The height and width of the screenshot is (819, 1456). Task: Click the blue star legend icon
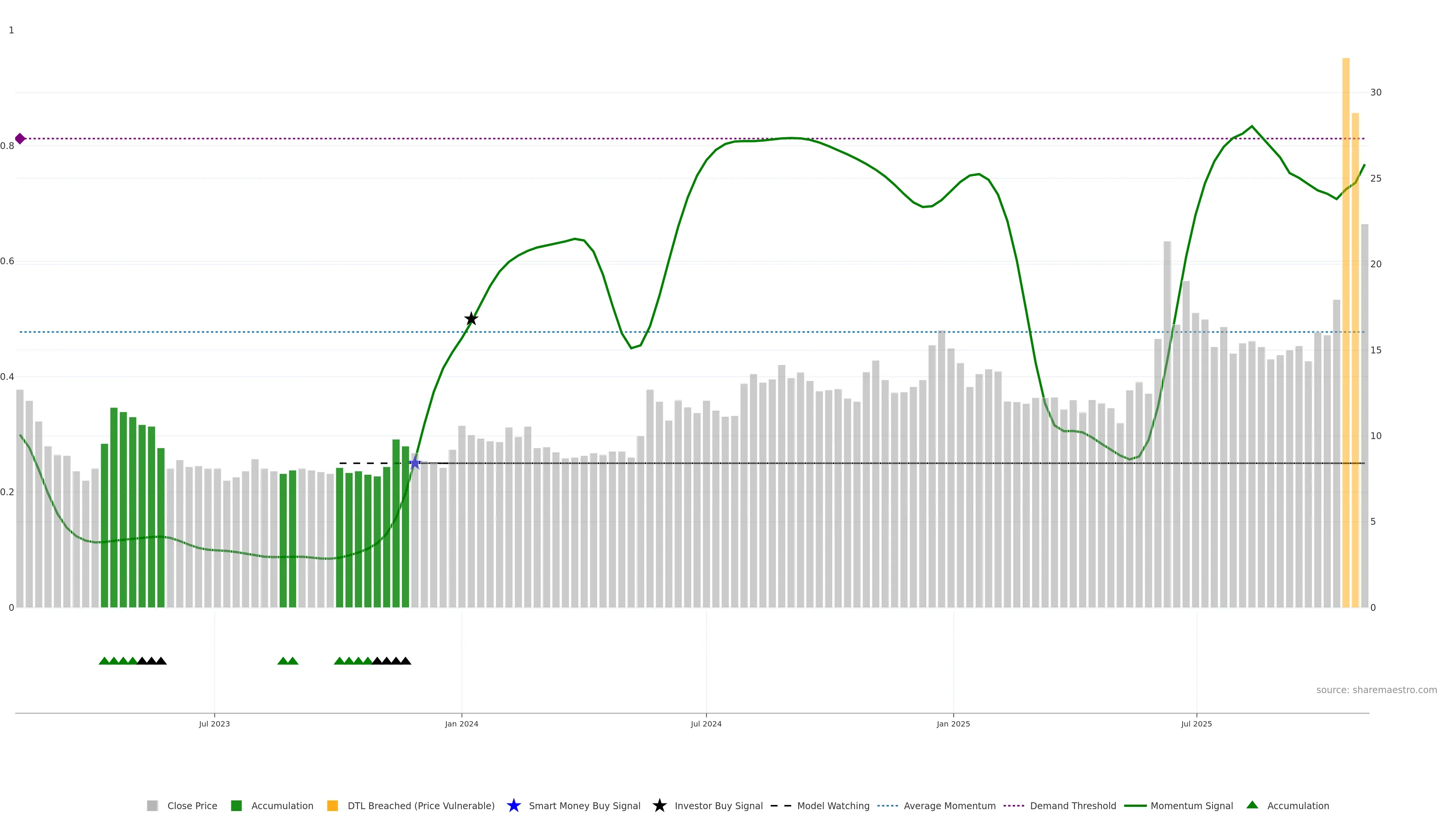(513, 805)
